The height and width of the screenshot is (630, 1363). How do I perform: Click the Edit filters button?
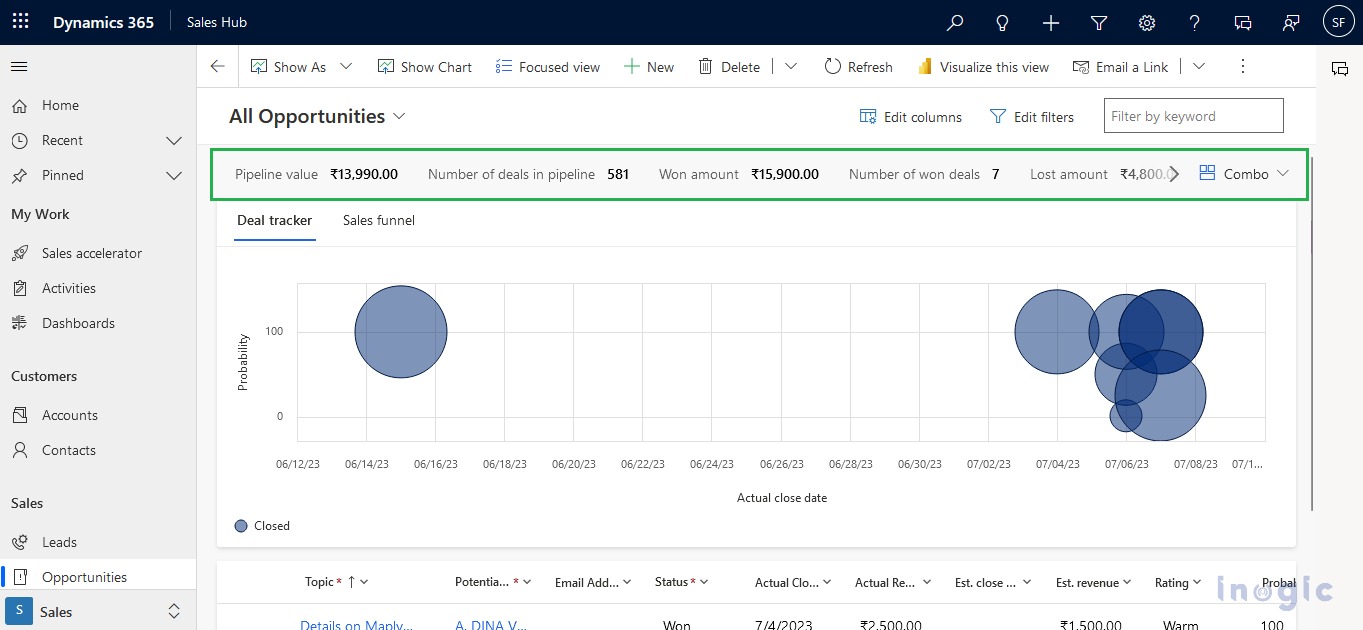click(x=1031, y=117)
